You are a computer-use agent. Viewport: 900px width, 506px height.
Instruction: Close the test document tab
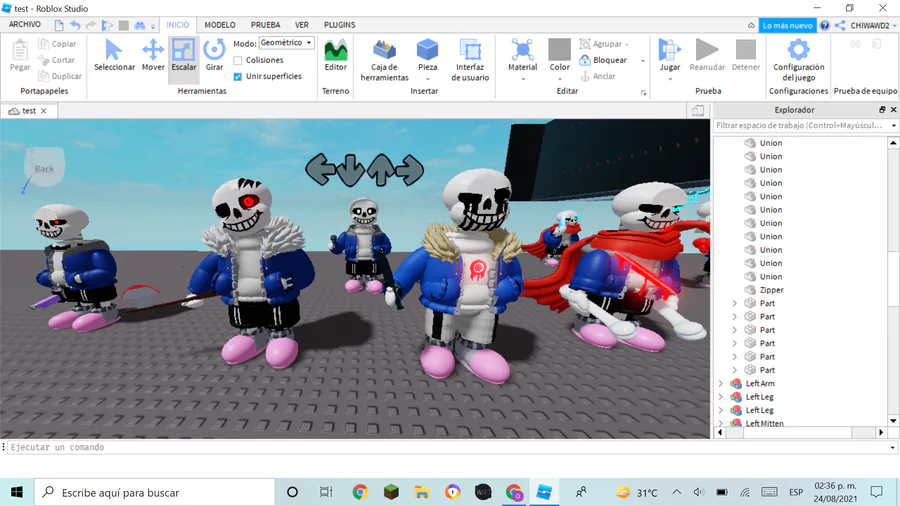tap(44, 111)
